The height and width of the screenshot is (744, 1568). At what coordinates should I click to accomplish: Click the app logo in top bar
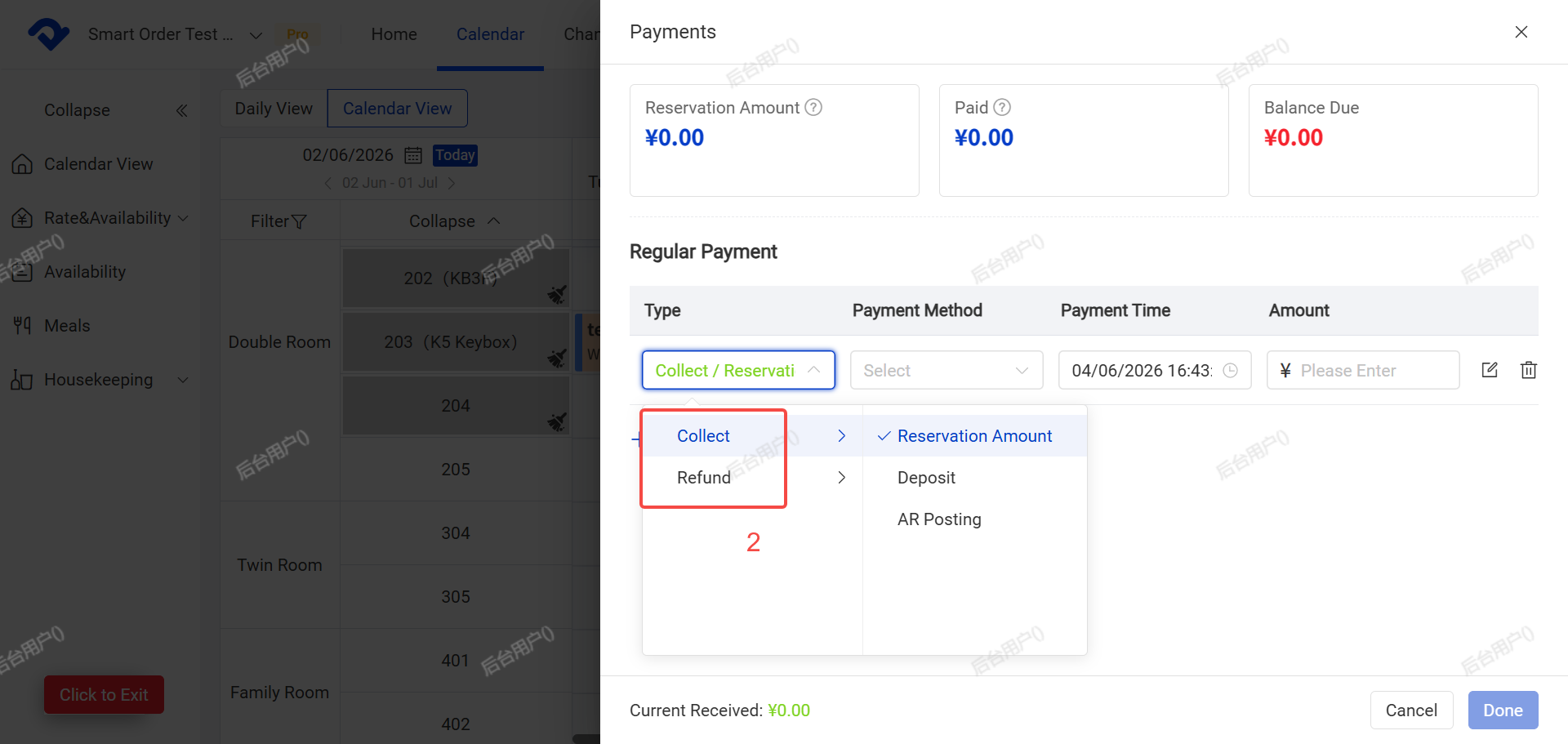click(49, 34)
